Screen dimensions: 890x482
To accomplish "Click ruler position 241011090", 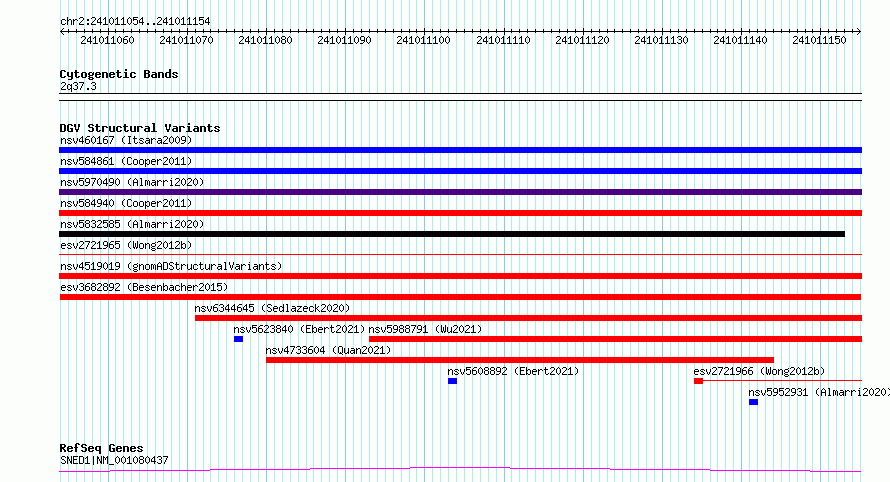I will [x=345, y=40].
